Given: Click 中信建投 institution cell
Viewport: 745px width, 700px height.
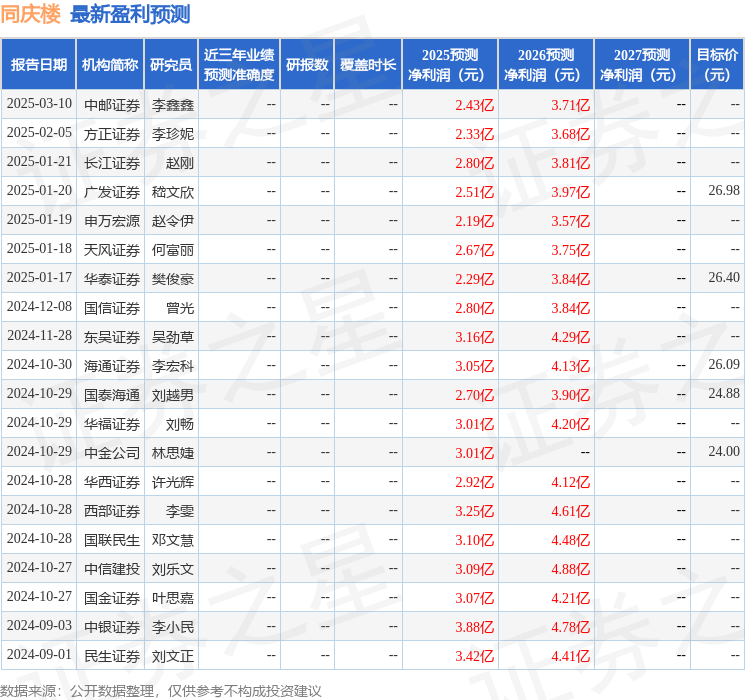Looking at the screenshot, I should 112,569.
